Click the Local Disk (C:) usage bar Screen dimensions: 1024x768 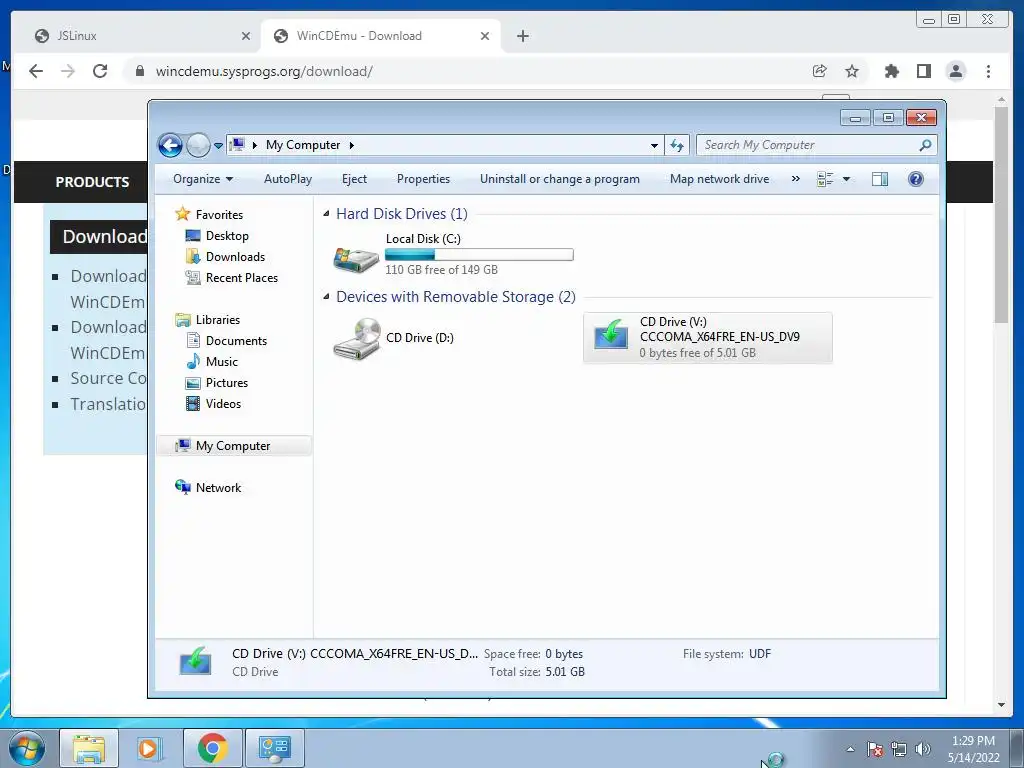tap(479, 255)
